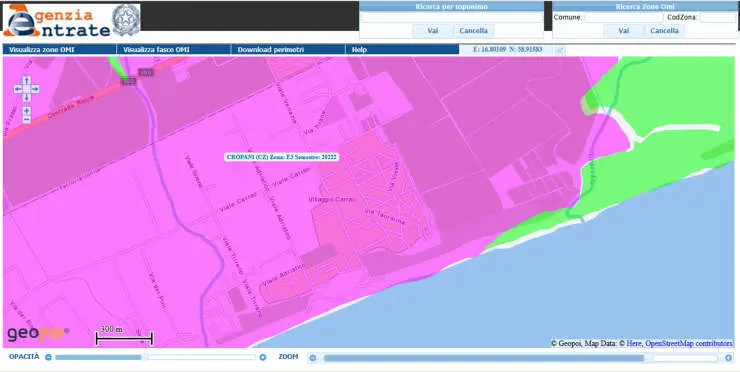
Task: Decrease zoom with left slider button
Action: [x=312, y=358]
